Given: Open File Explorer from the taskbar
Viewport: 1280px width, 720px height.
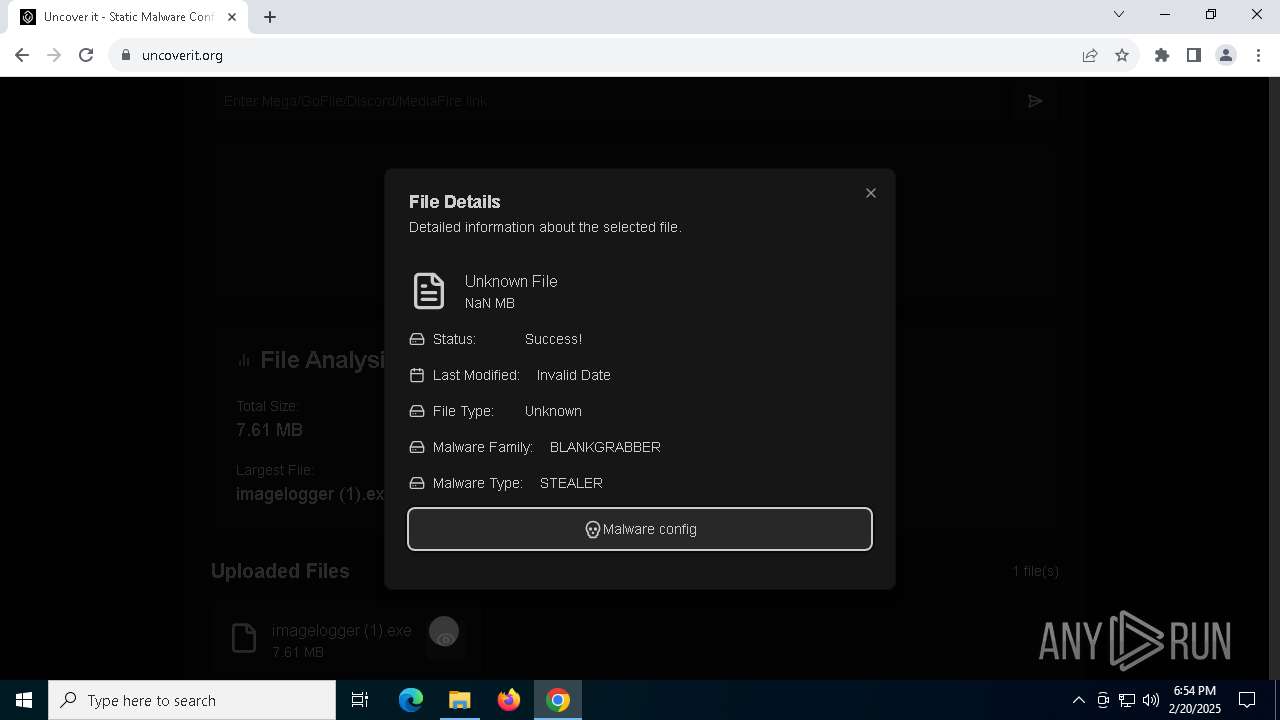Looking at the screenshot, I should tap(459, 700).
